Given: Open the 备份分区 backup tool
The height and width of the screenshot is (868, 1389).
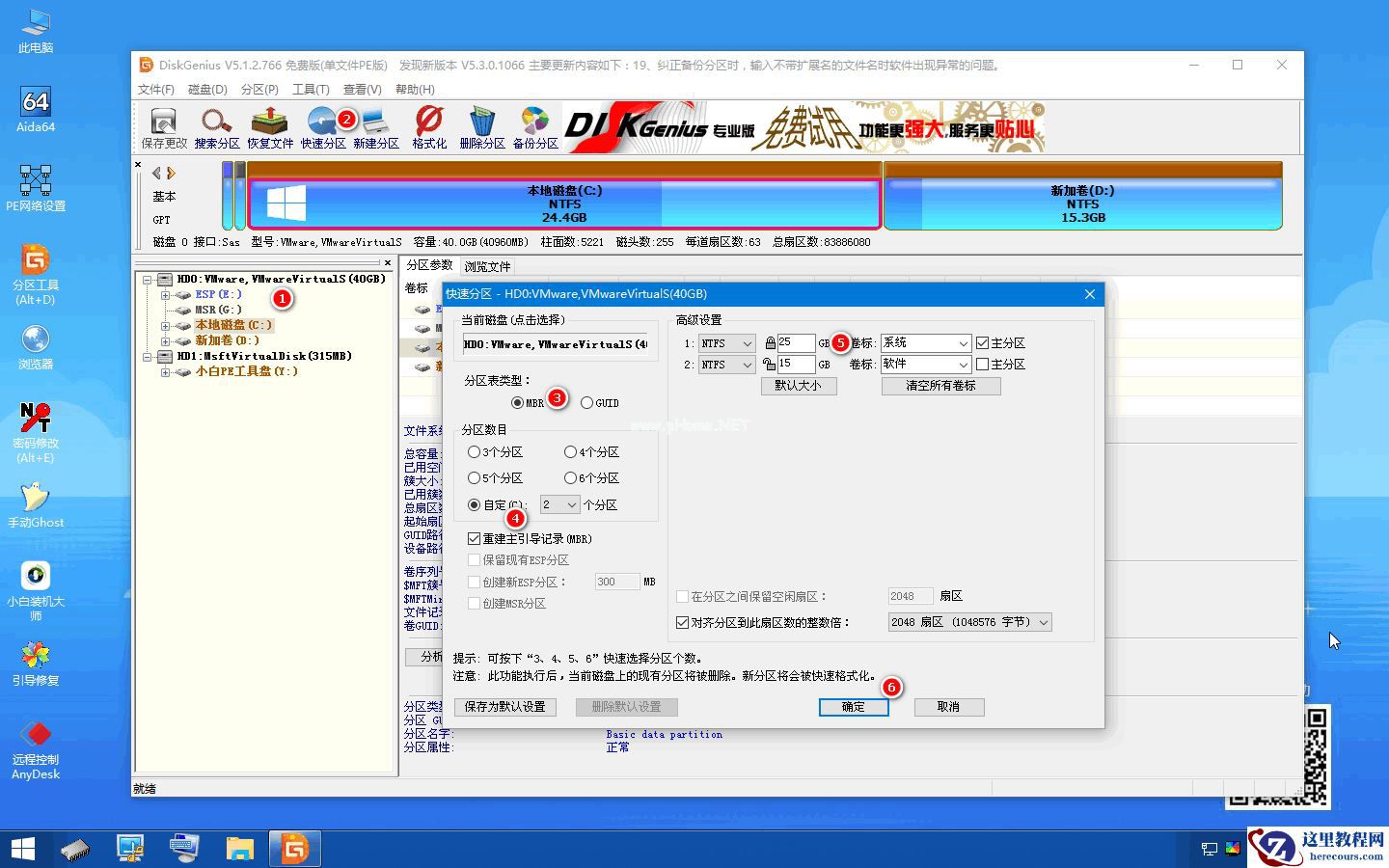Looking at the screenshot, I should coord(534,126).
